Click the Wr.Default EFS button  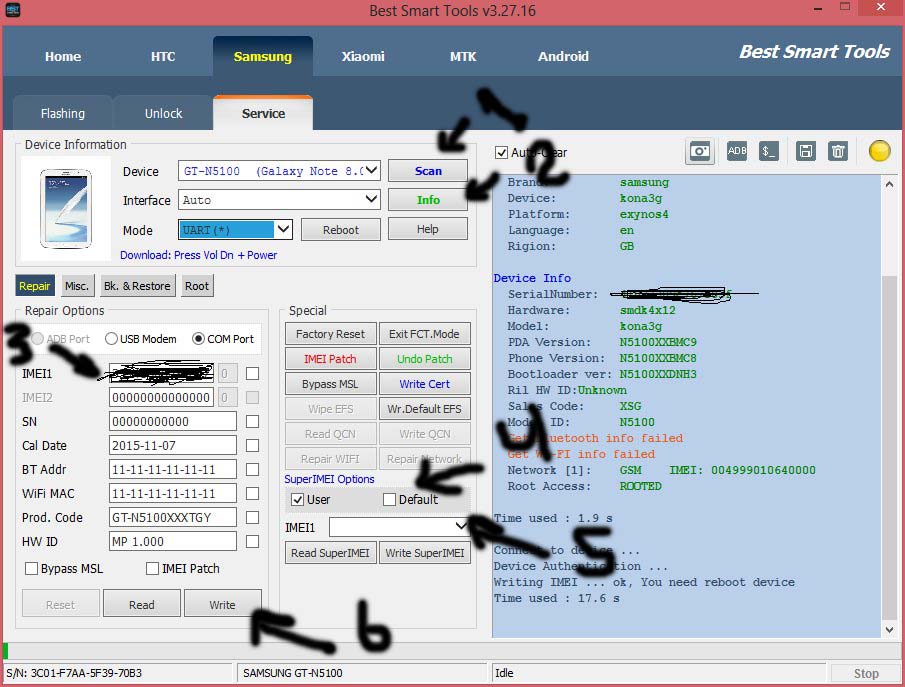pos(424,409)
